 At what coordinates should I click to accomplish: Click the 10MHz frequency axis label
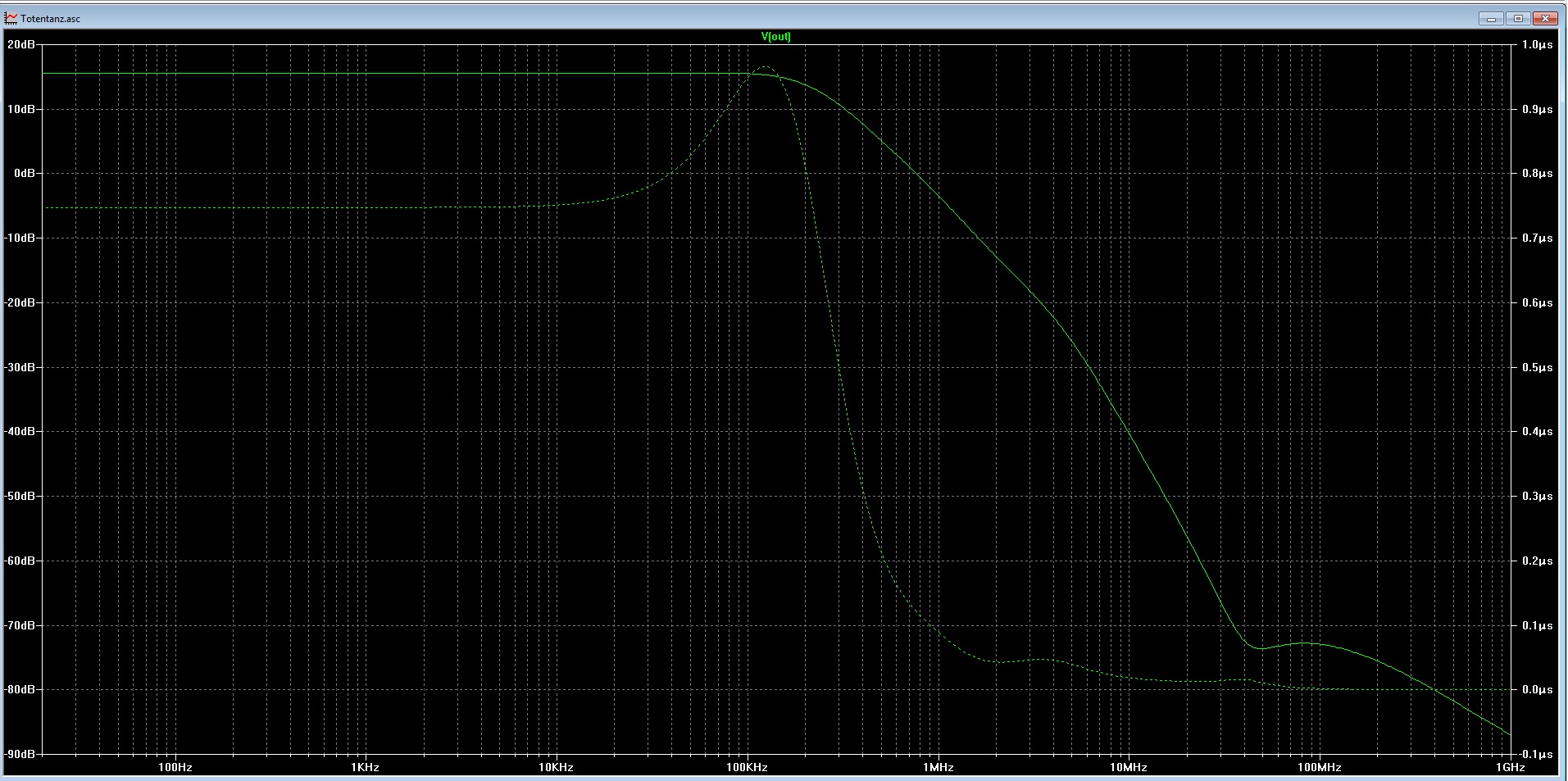pos(1129,768)
